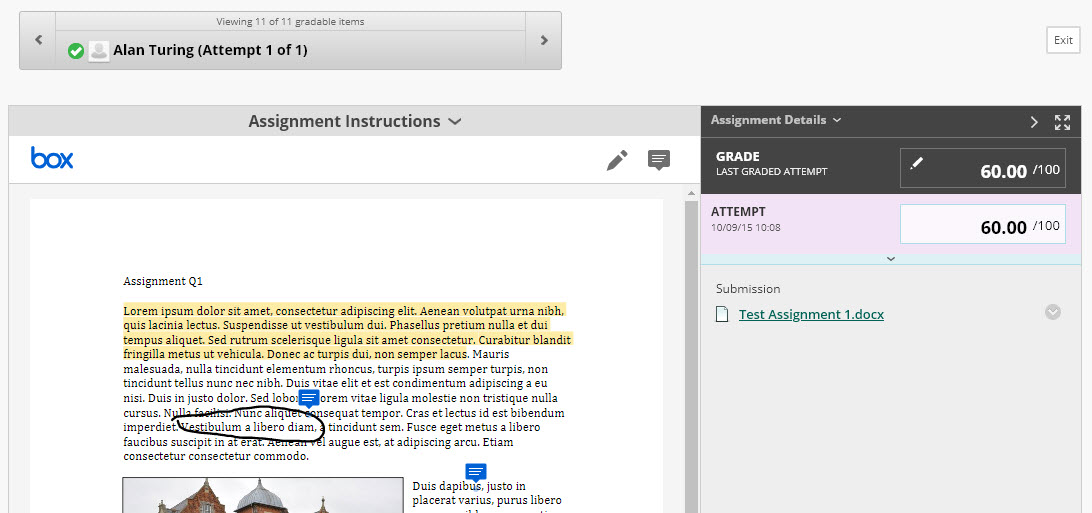Open submission file options dropdown arrow
The width and height of the screenshot is (1092, 513).
coord(1052,312)
